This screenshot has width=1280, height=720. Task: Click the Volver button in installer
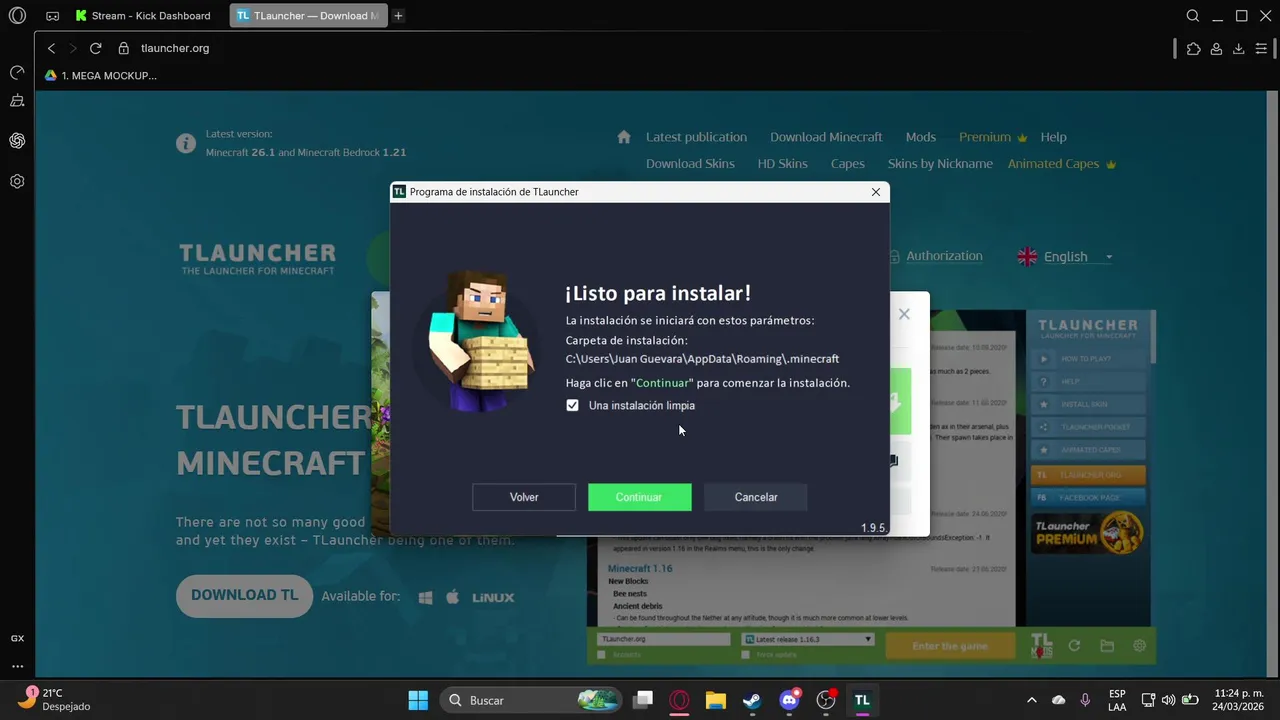pyautogui.click(x=524, y=497)
